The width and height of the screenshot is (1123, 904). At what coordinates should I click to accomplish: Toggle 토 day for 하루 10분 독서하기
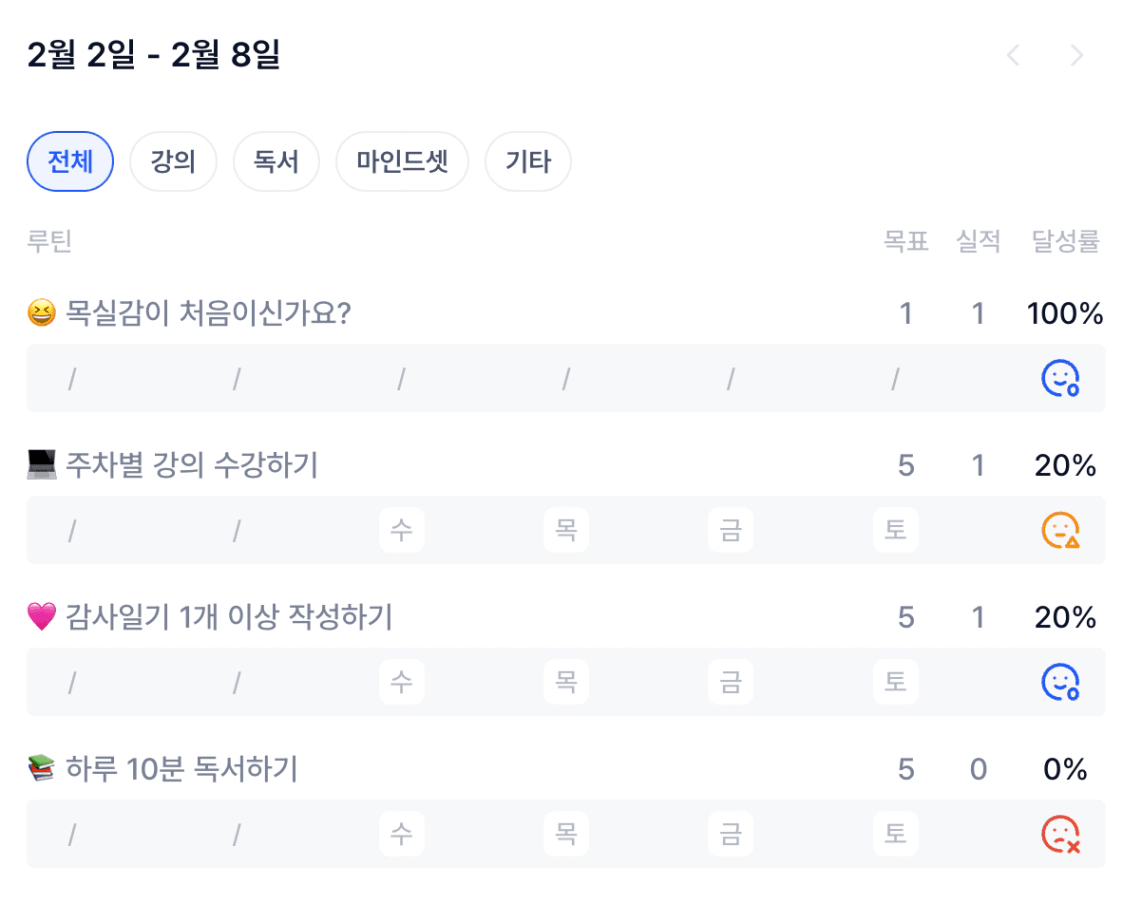(x=895, y=834)
